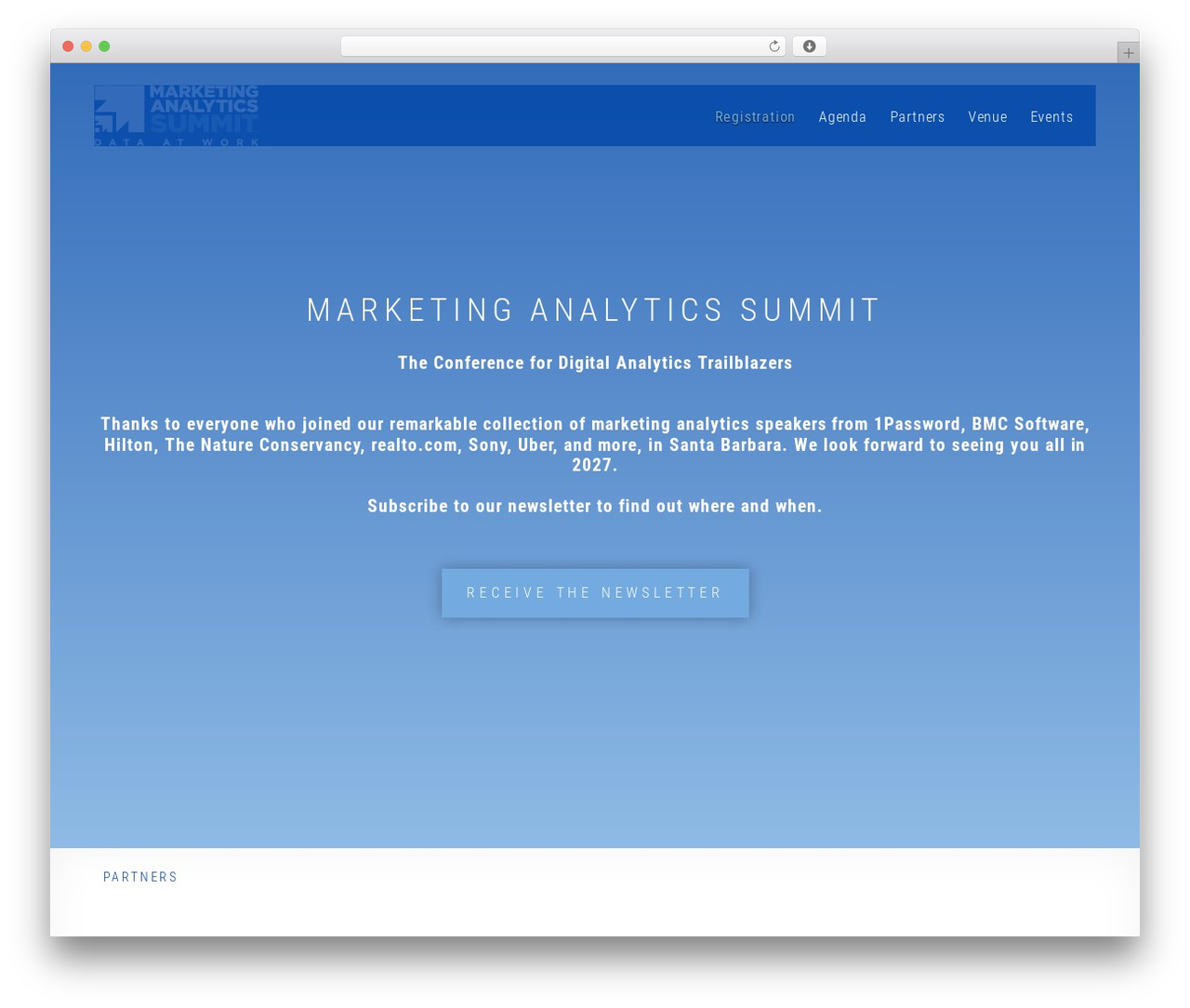Click the thank-you paragraph mentioning Santa Barbara

coord(595,444)
